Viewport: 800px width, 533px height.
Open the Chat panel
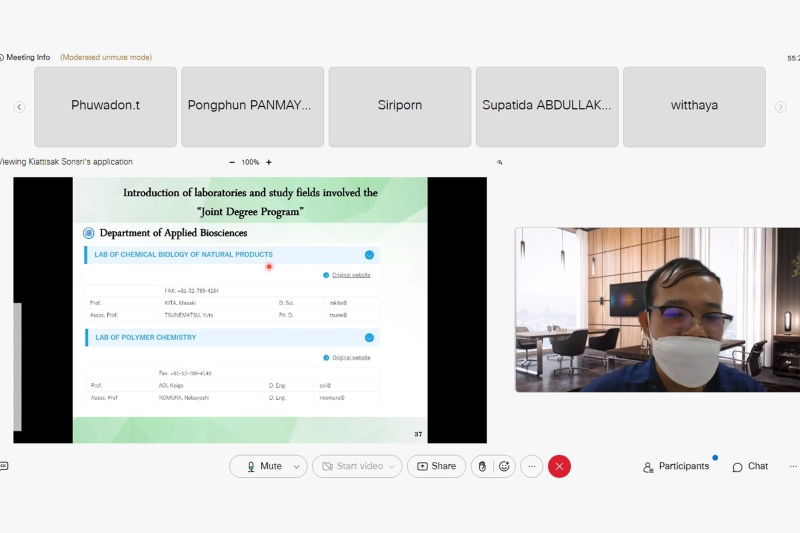coord(750,466)
